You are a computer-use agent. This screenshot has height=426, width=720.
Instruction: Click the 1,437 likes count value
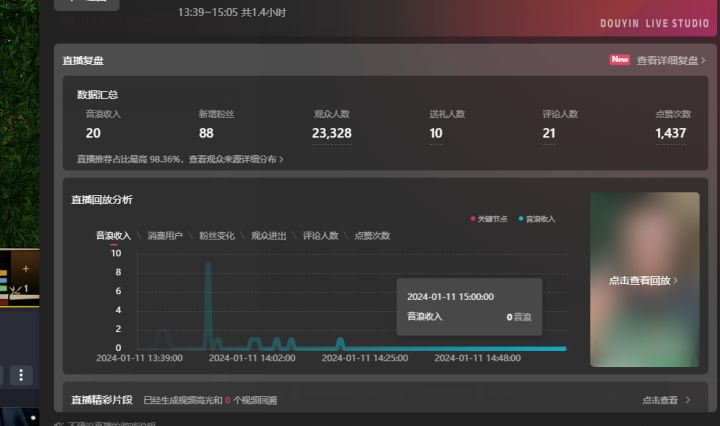(x=670, y=133)
